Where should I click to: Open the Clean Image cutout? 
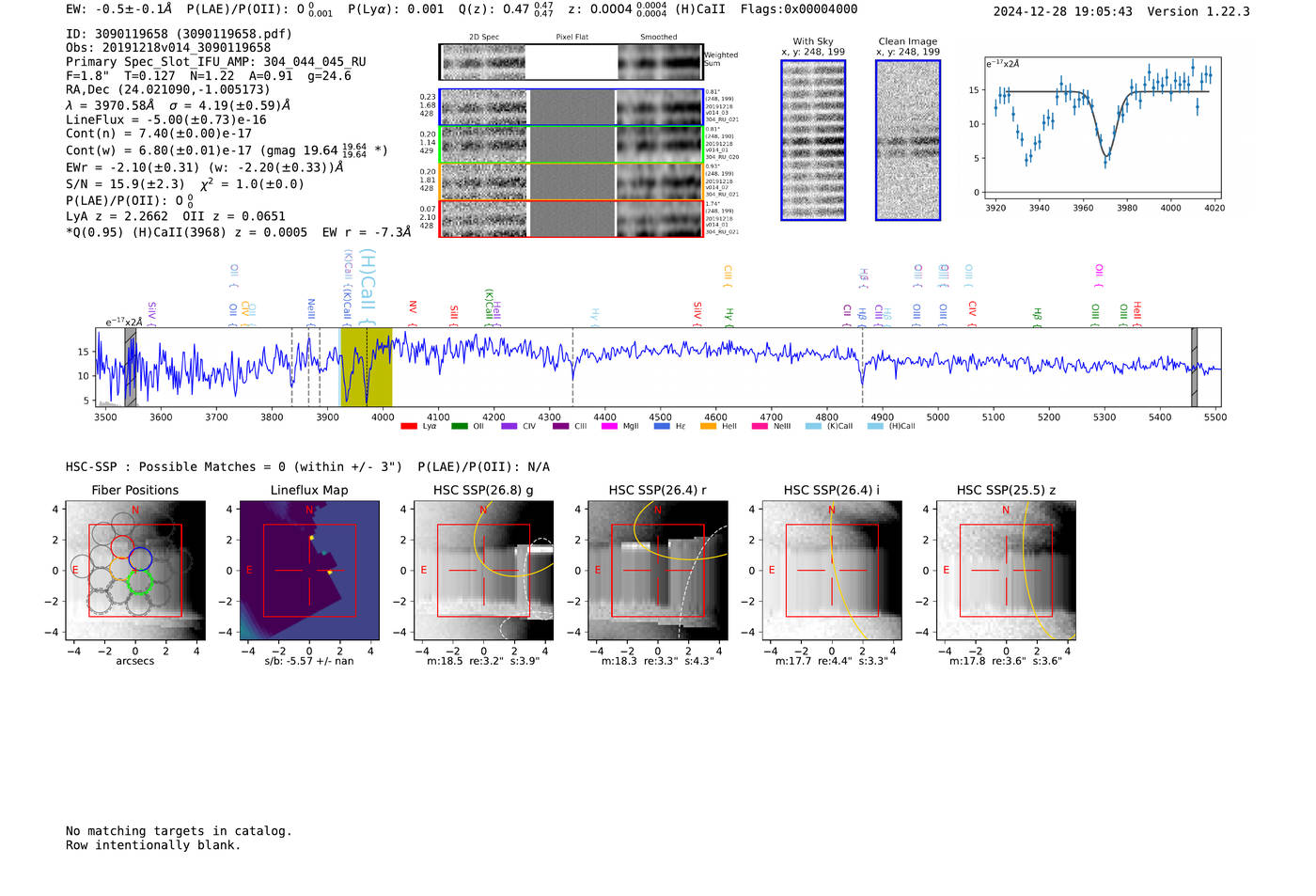908,140
